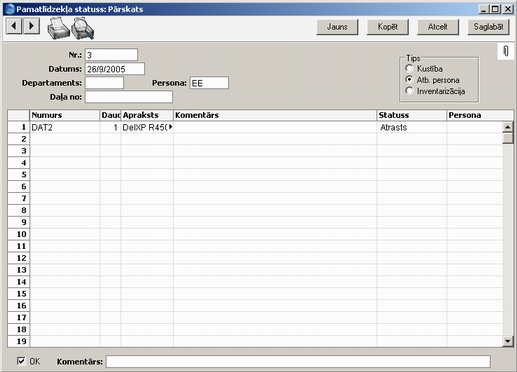Select row number 5 header
517x372 pixels.
coord(19,175)
